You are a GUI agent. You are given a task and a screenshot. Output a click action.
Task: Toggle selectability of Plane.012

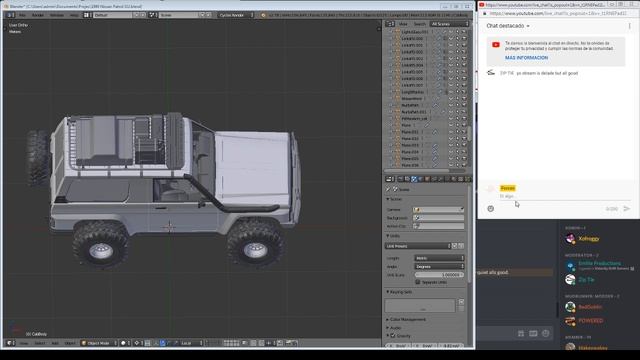click(458, 138)
